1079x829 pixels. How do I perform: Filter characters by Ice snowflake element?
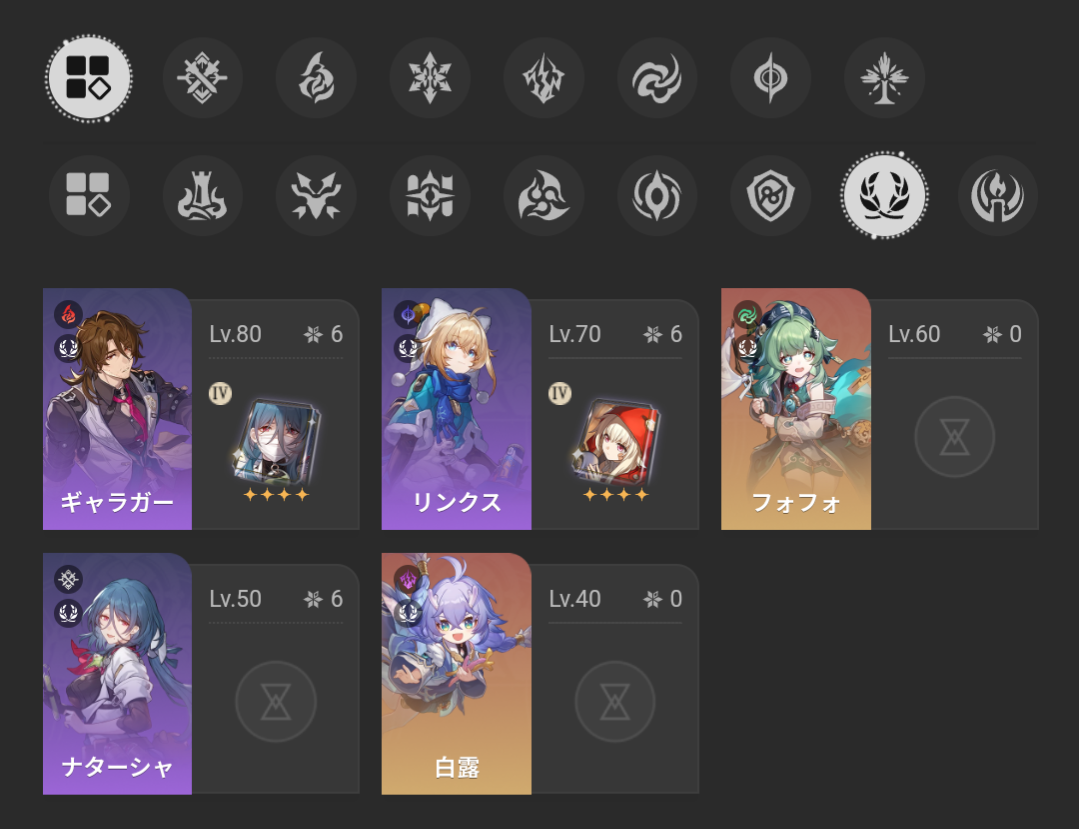(429, 78)
